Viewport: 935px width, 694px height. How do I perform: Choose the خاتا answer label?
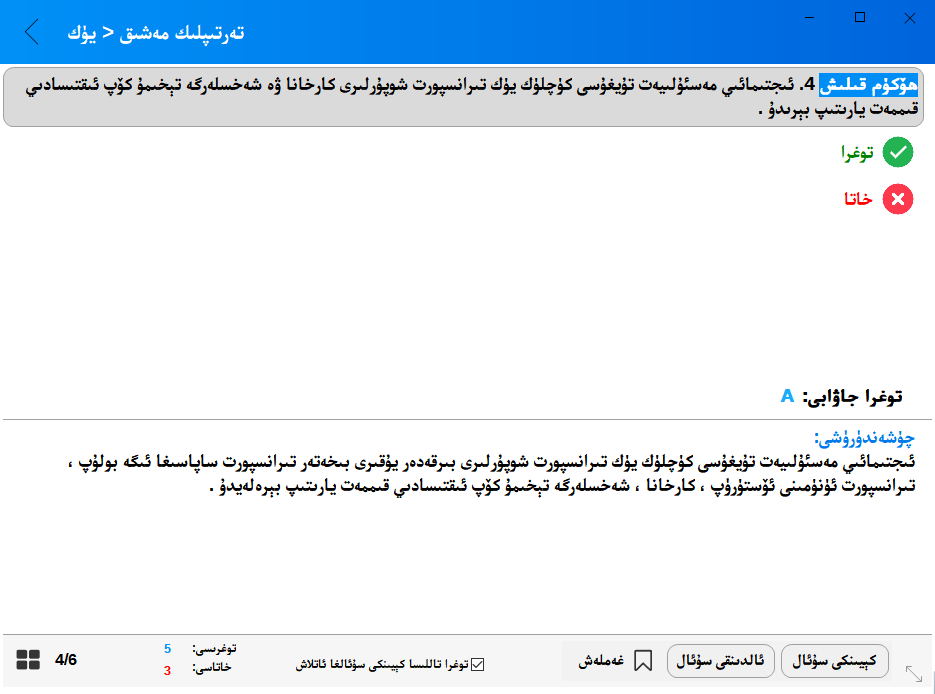tap(860, 199)
